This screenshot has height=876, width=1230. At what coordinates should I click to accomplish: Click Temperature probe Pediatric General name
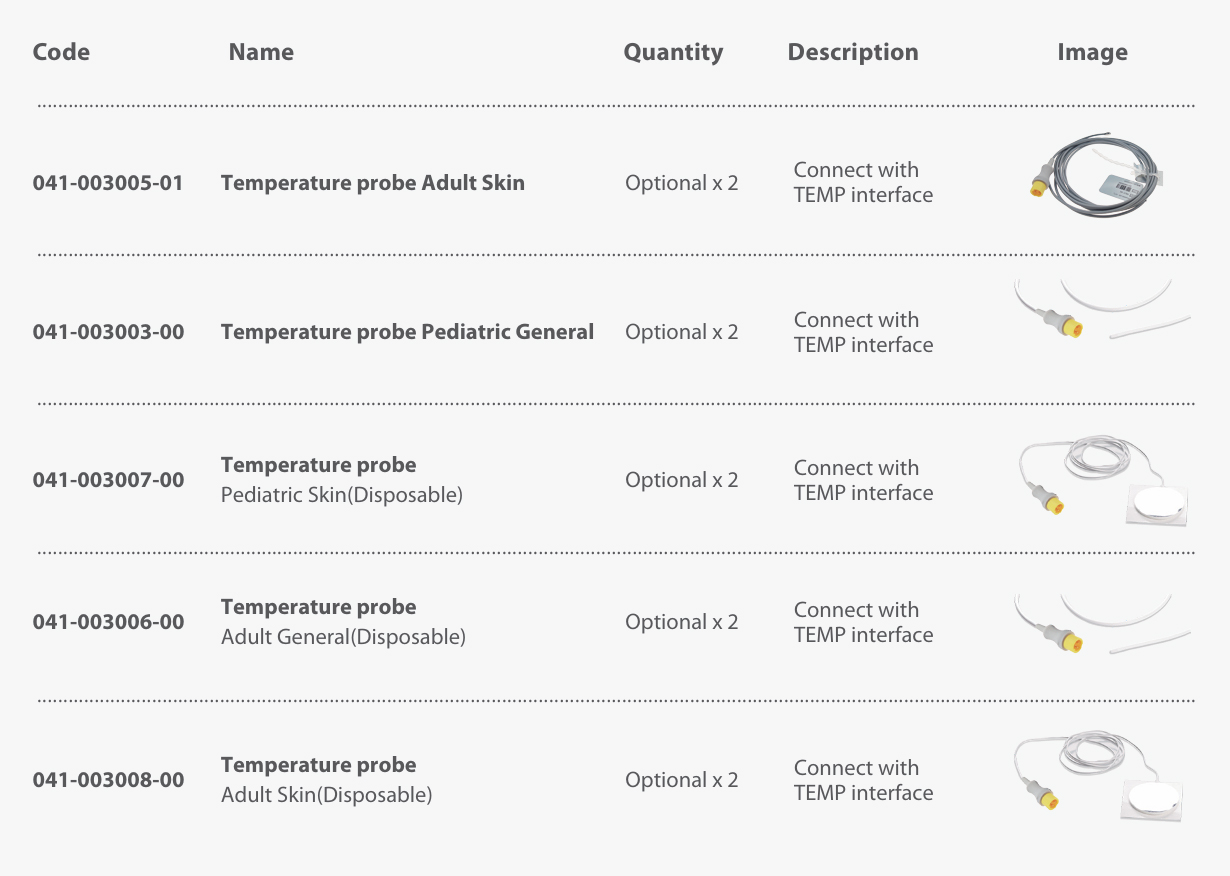pyautogui.click(x=407, y=332)
